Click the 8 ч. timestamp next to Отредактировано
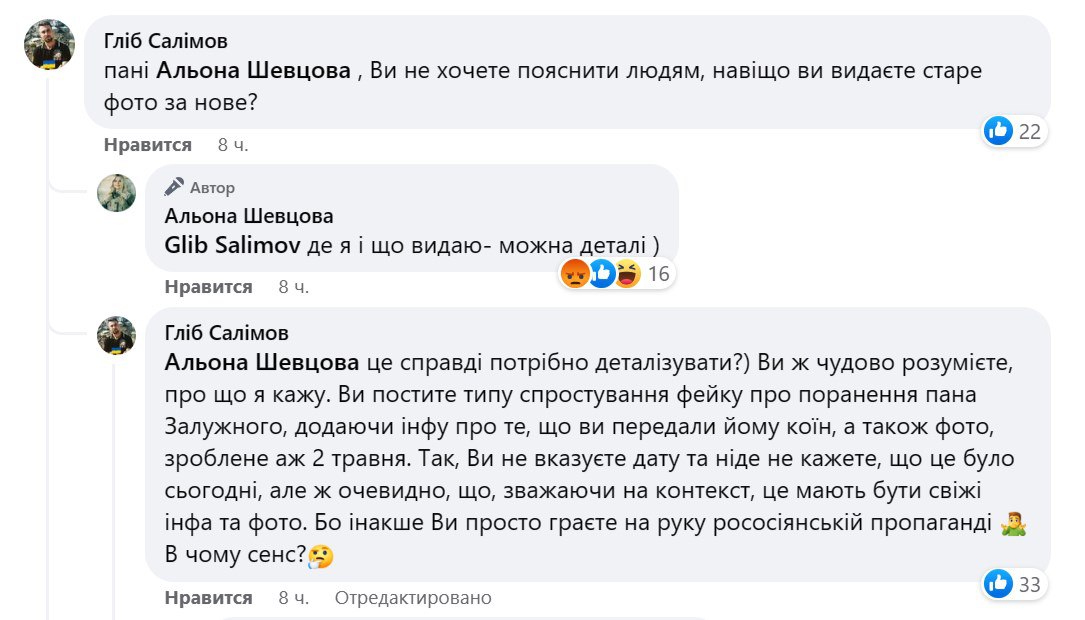This screenshot has width=1085, height=620. (294, 598)
